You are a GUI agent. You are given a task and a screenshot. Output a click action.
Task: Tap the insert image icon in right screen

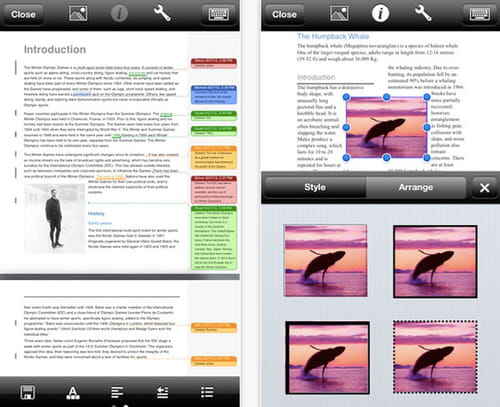click(x=339, y=14)
